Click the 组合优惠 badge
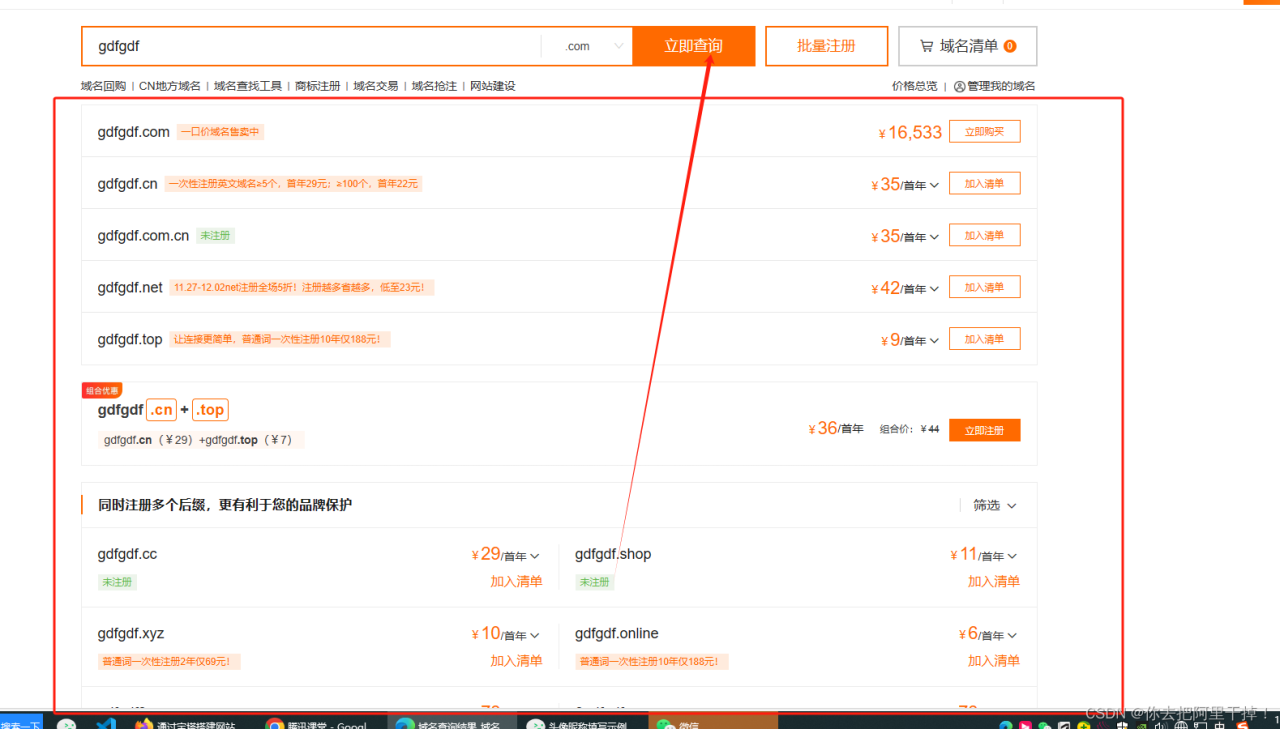Image resolution: width=1280 pixels, height=729 pixels. (102, 391)
